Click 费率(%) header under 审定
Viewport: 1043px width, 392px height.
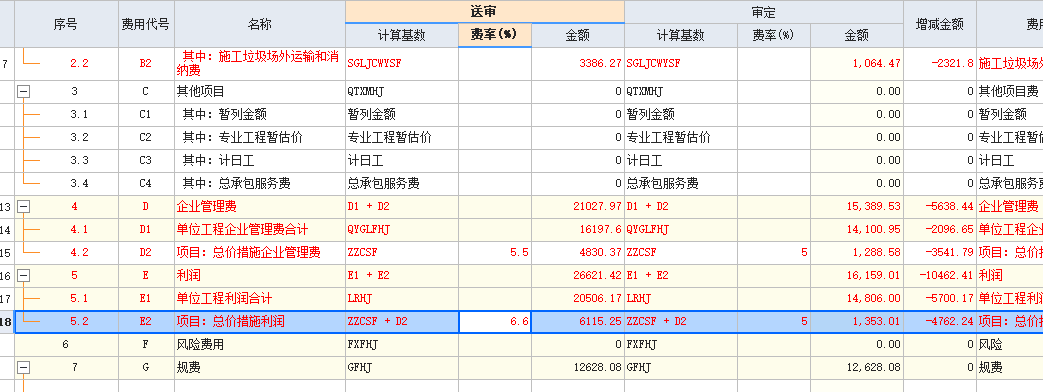[774, 36]
